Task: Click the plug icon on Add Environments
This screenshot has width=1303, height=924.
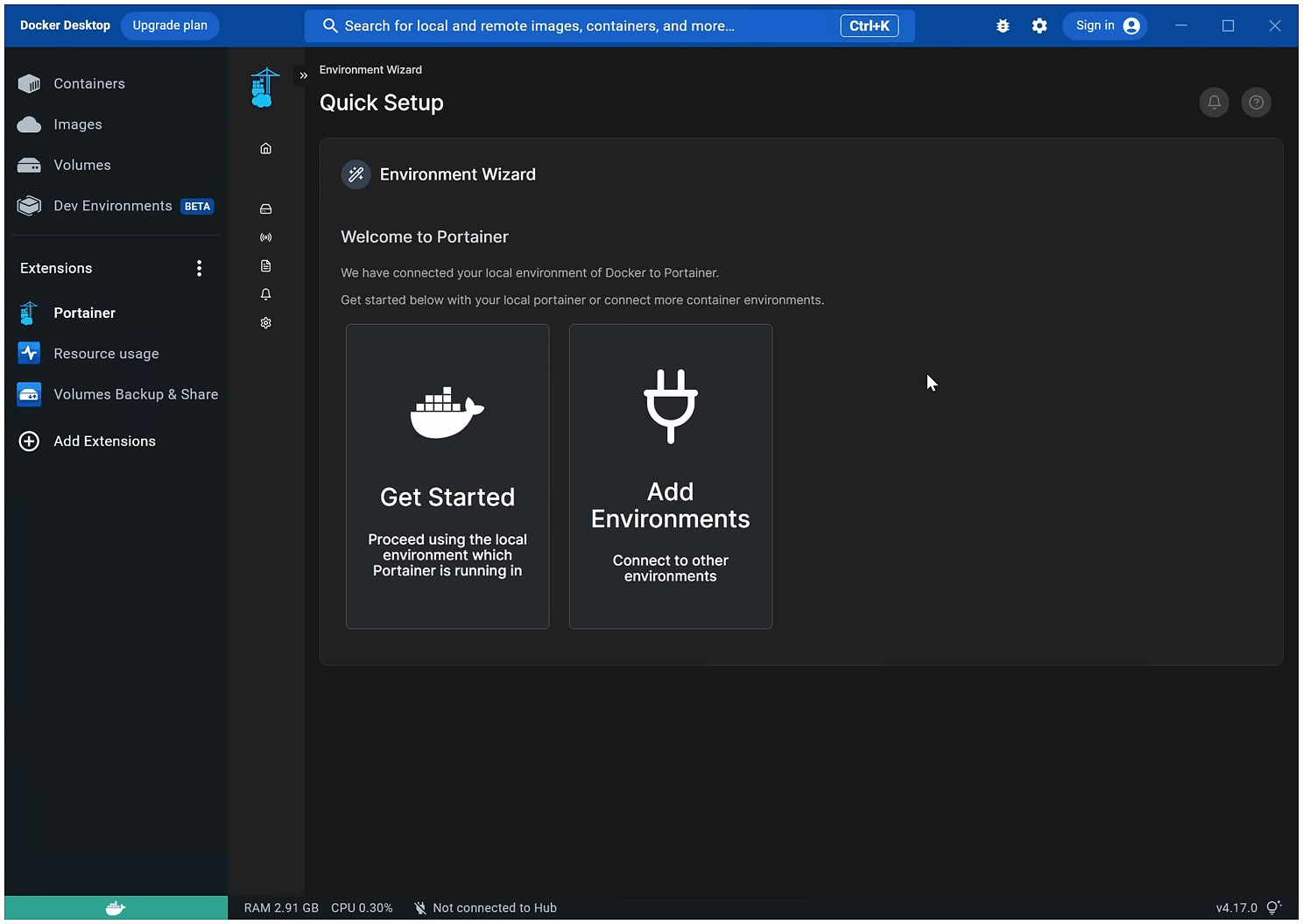Action: click(671, 406)
